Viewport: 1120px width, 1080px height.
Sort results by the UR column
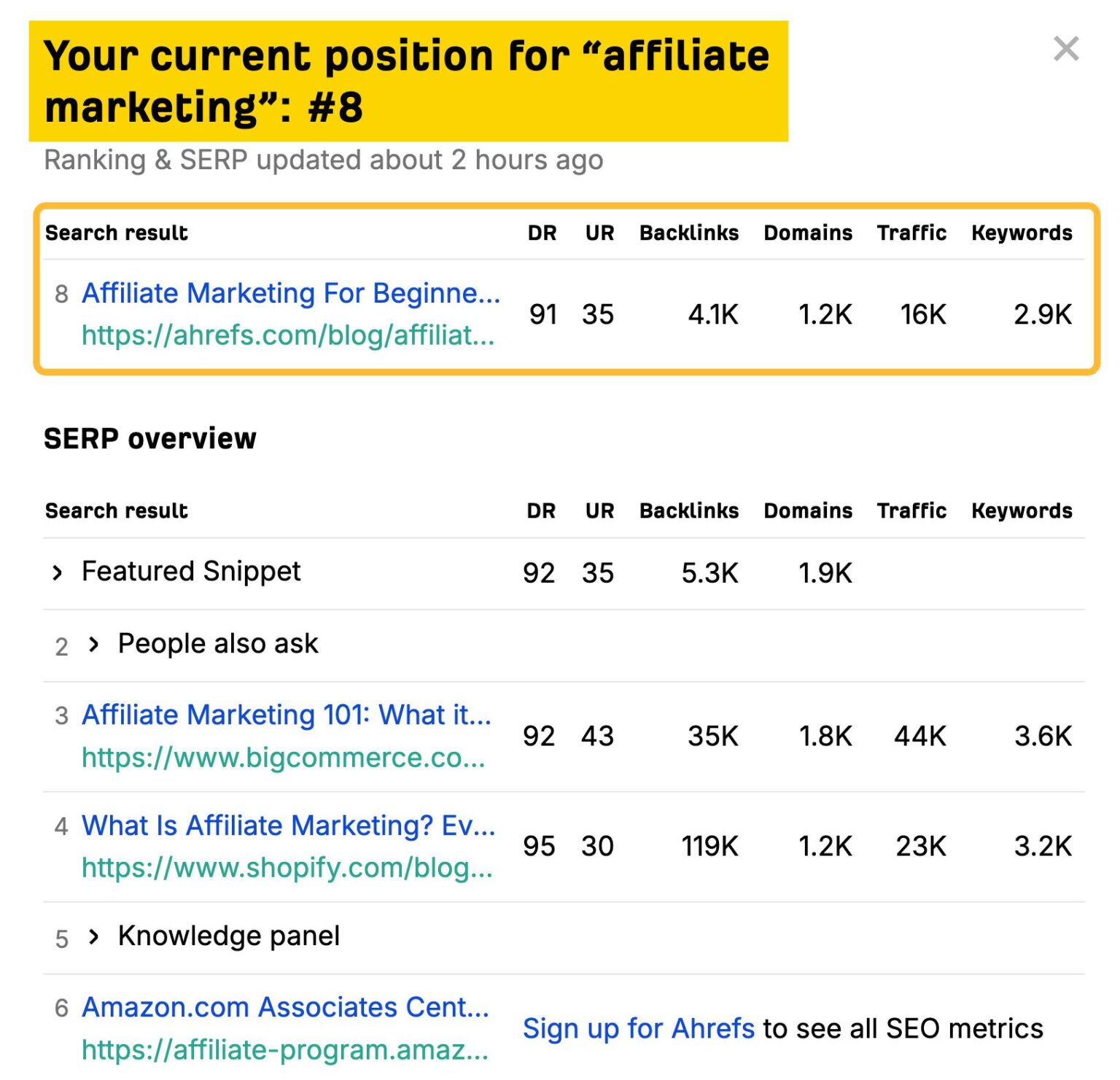(x=599, y=510)
